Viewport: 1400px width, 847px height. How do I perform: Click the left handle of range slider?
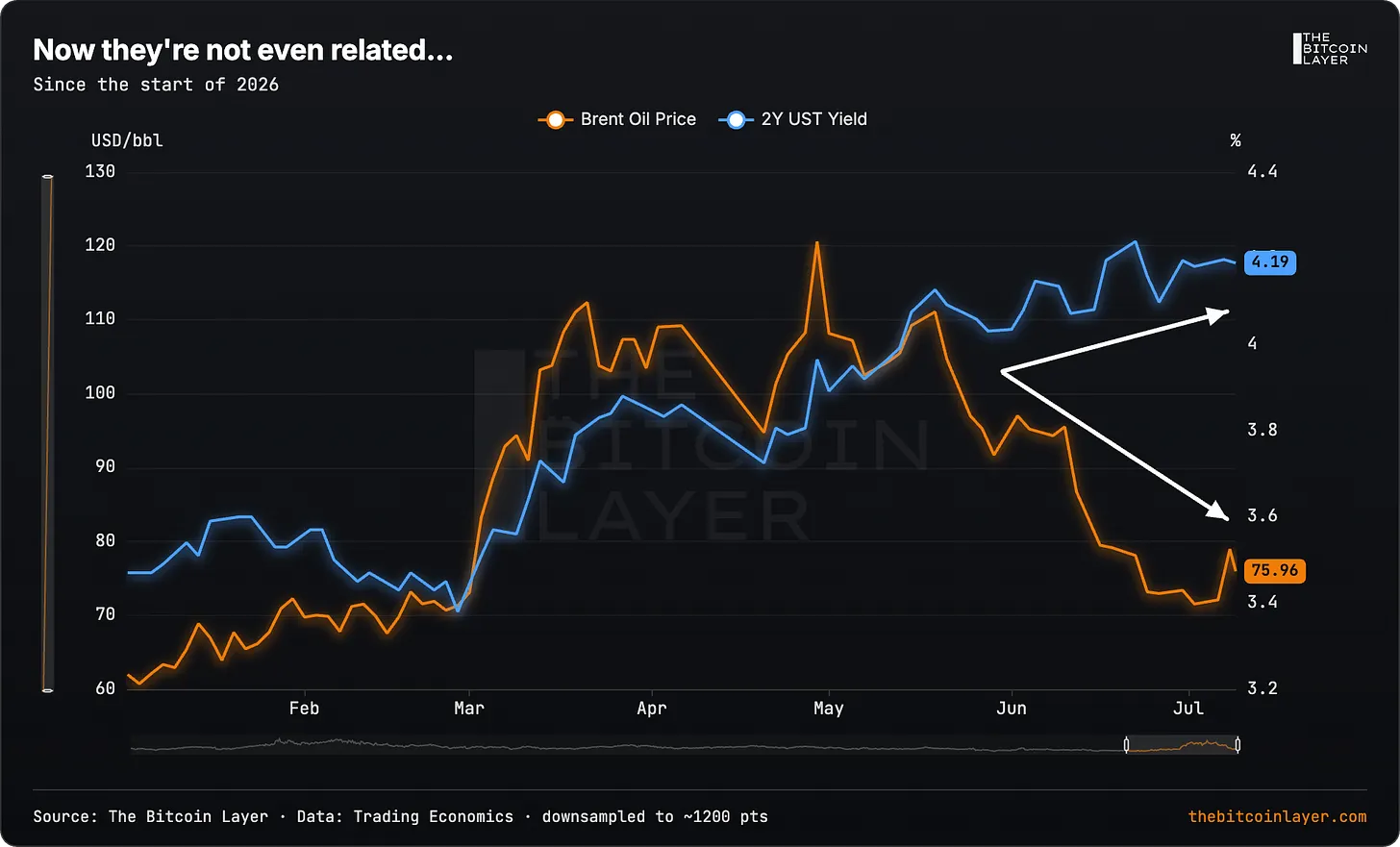[1126, 745]
